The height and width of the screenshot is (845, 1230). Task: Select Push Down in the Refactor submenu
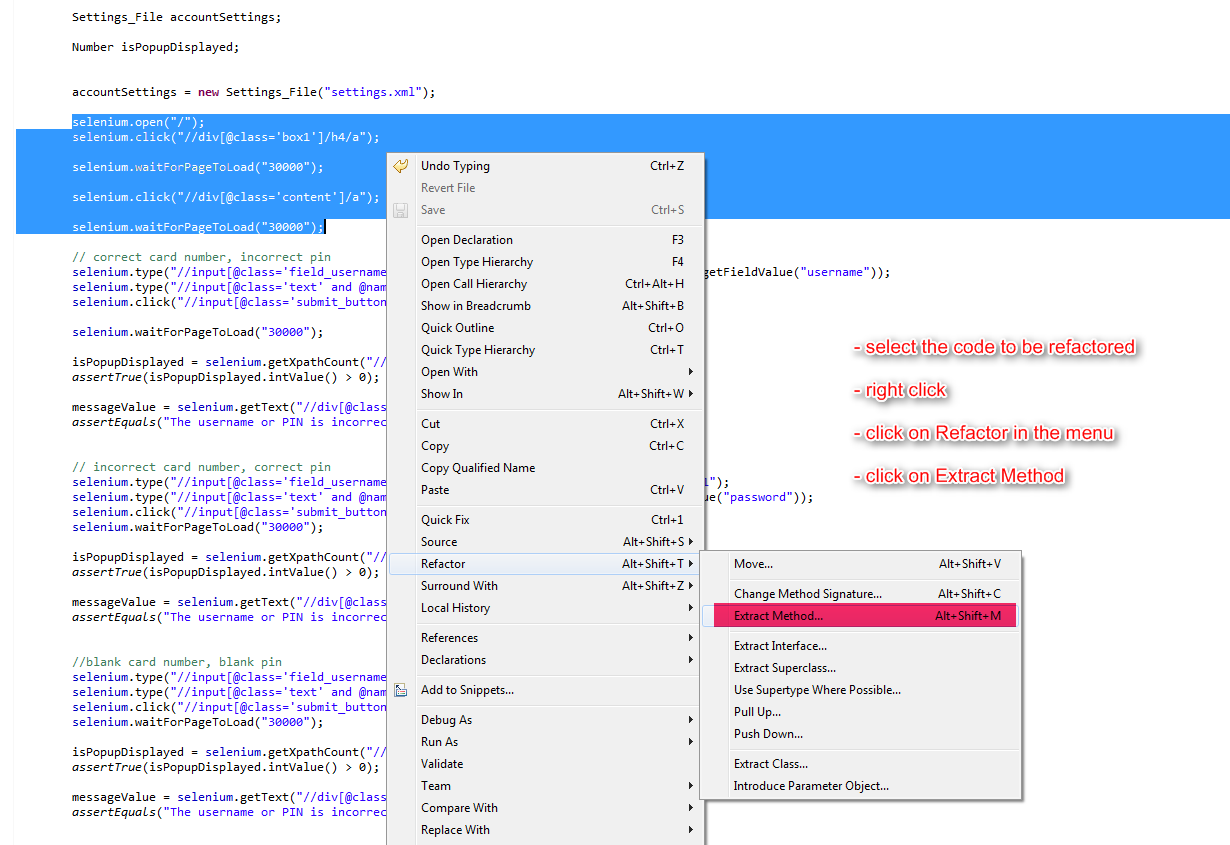[x=860, y=734]
